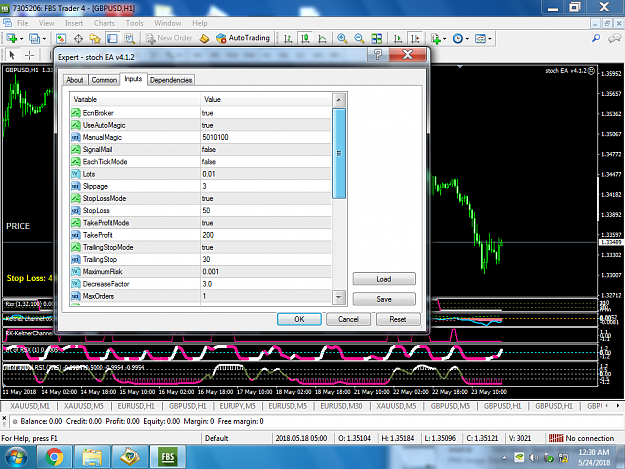Select the EcnBroker value true
Image resolution: width=625 pixels, height=469 pixels.
pos(207,113)
